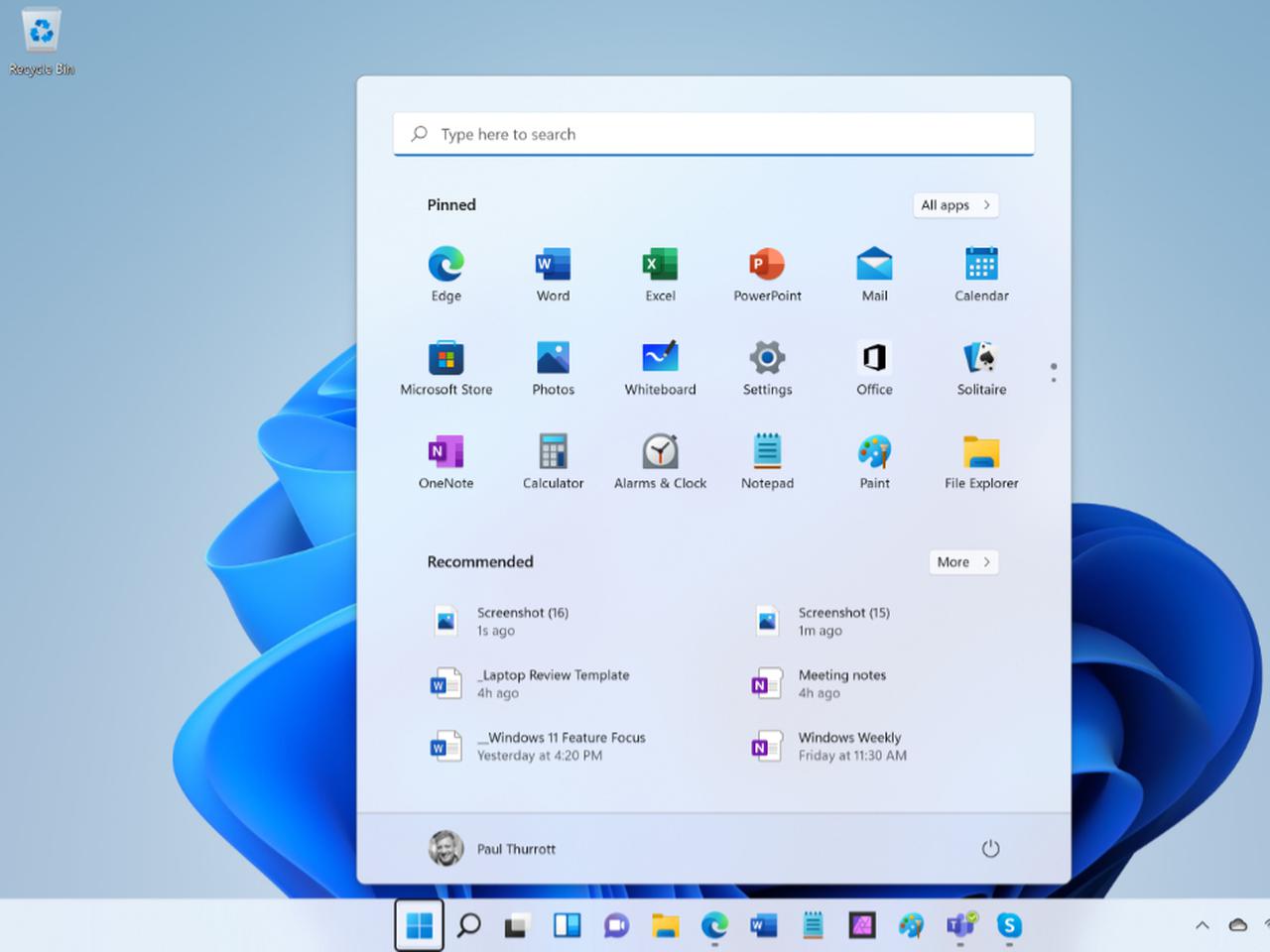
Task: Go to next page of pinned apps
Action: tap(1054, 379)
